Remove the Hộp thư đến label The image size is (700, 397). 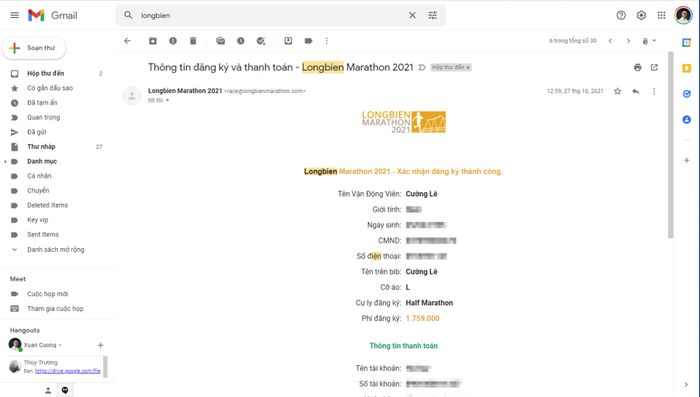[x=468, y=67]
